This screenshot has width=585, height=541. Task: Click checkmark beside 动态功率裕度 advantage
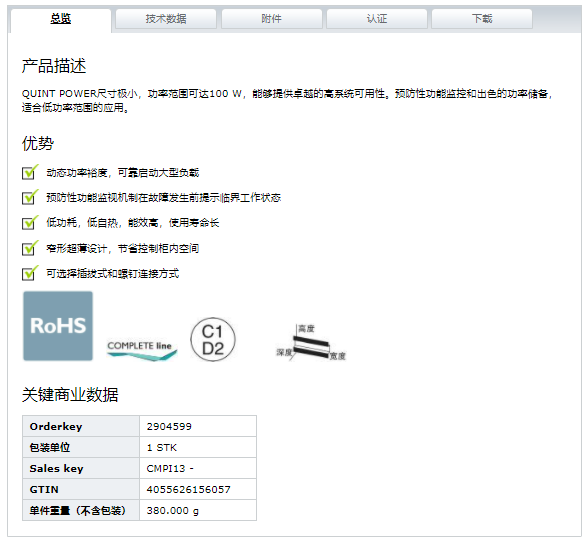(x=30, y=172)
